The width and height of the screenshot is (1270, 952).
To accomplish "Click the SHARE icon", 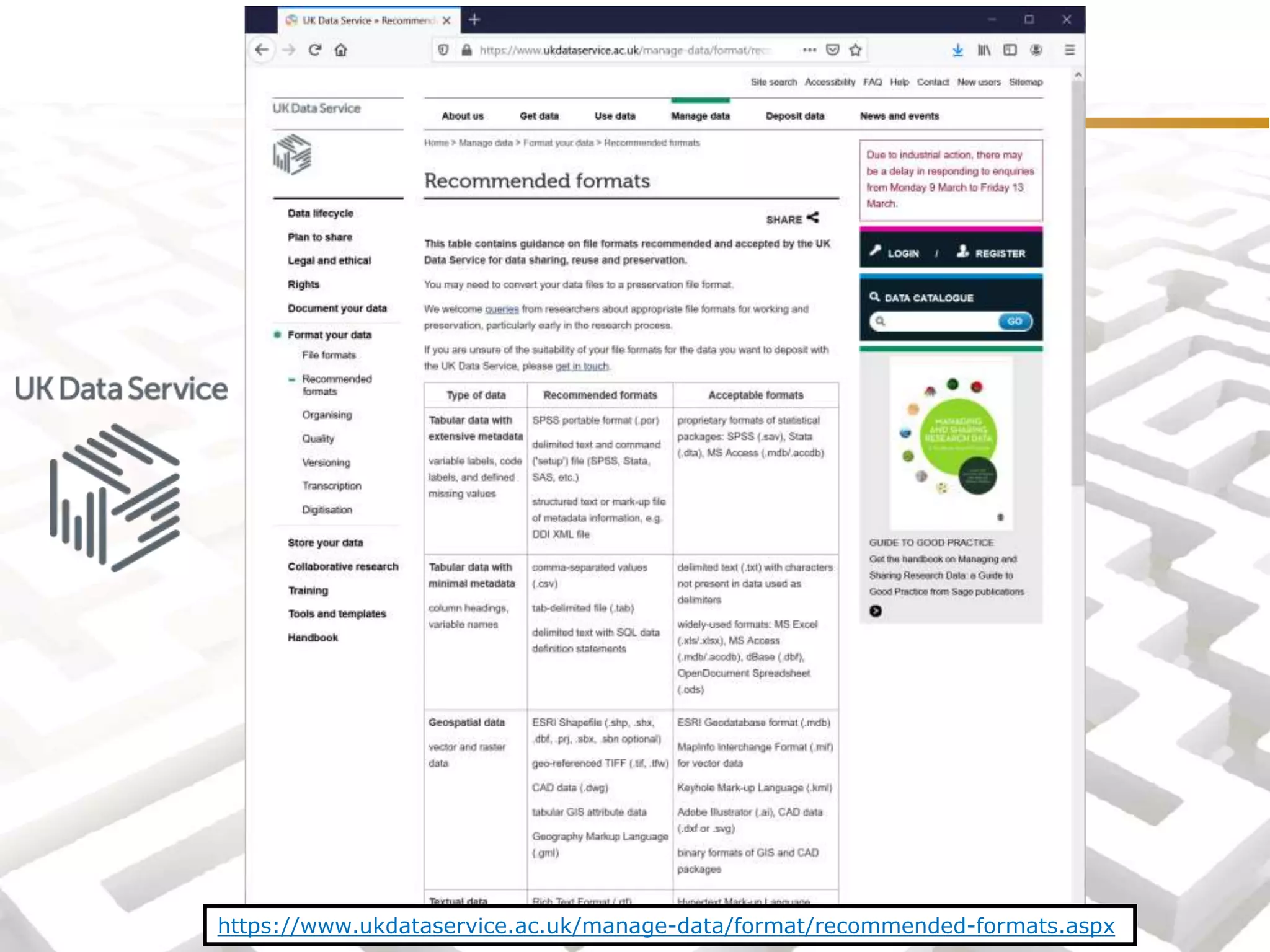I will (813, 218).
